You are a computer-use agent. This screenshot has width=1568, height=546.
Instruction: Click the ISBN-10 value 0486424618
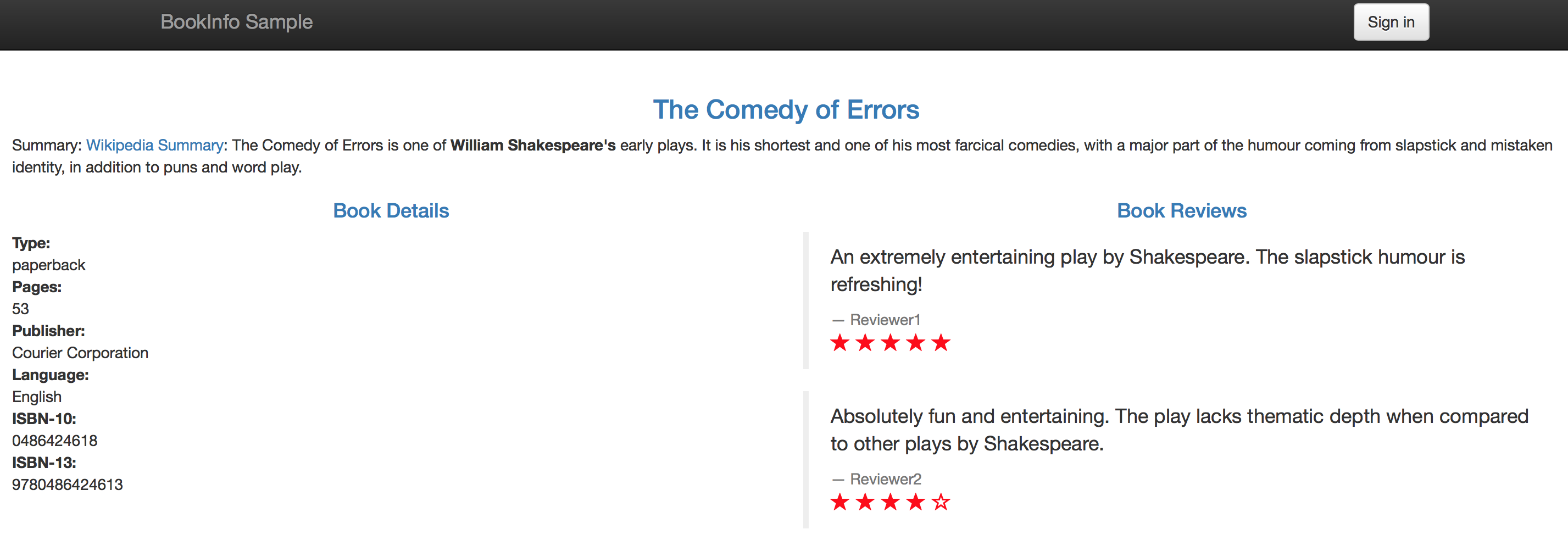click(x=55, y=441)
